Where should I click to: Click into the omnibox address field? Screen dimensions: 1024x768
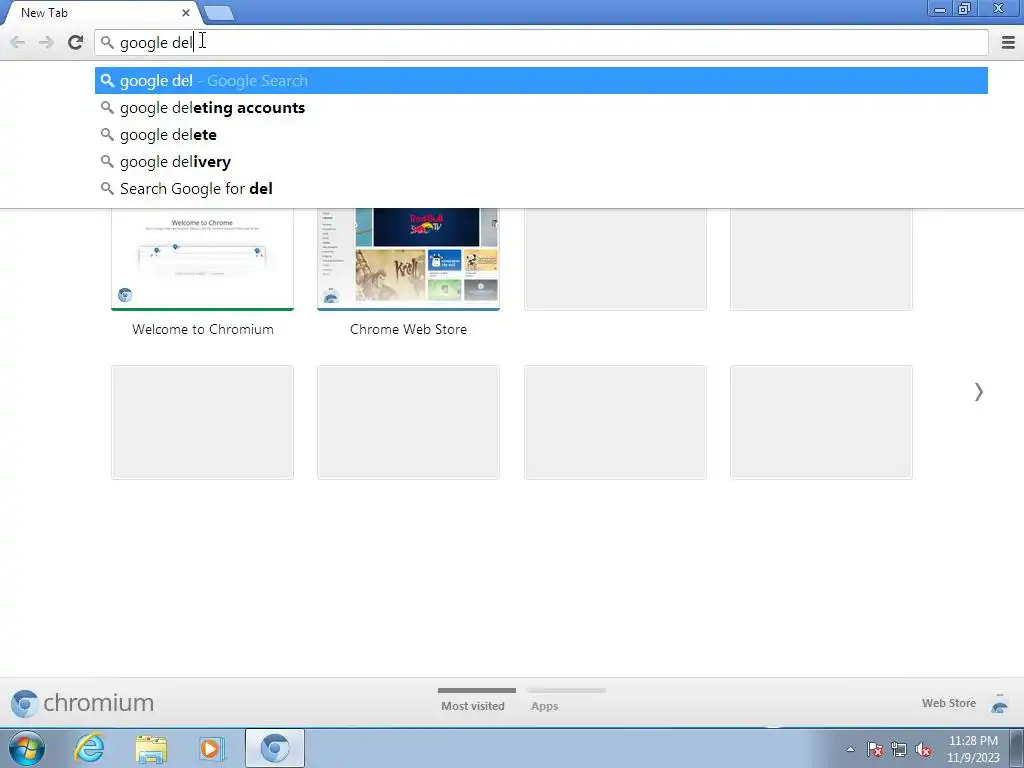pos(541,42)
